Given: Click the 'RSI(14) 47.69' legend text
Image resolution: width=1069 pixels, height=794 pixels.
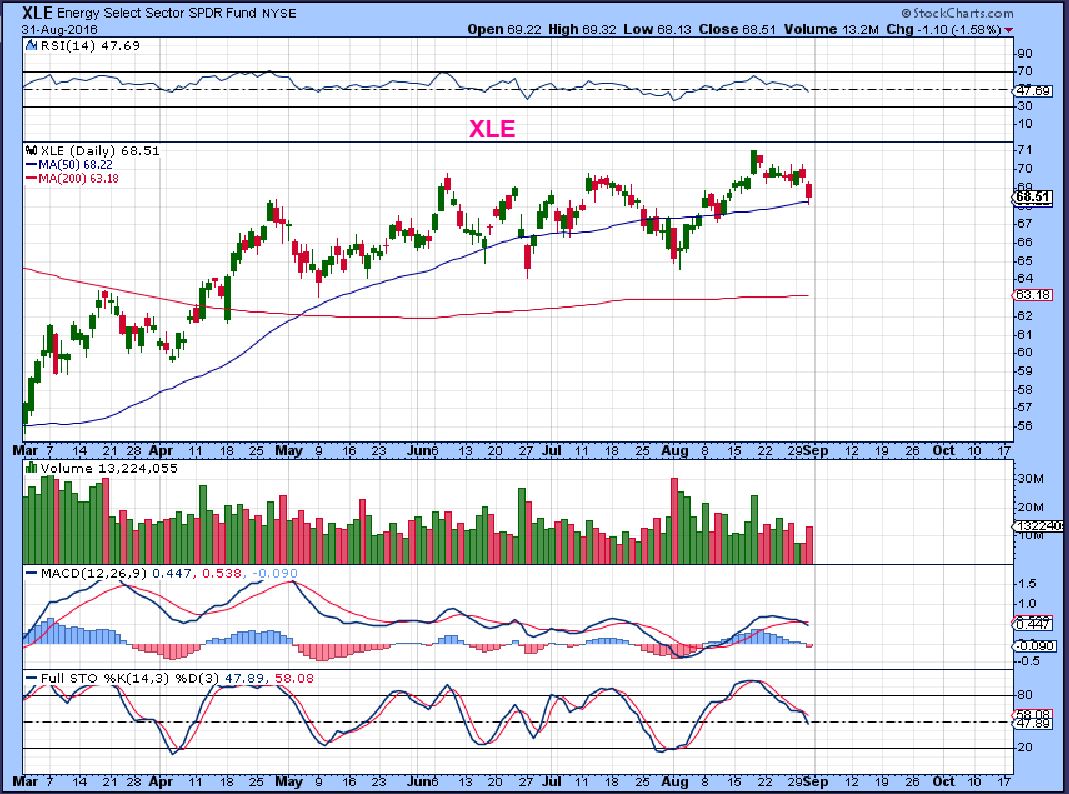Looking at the screenshot, I should pyautogui.click(x=90, y=46).
